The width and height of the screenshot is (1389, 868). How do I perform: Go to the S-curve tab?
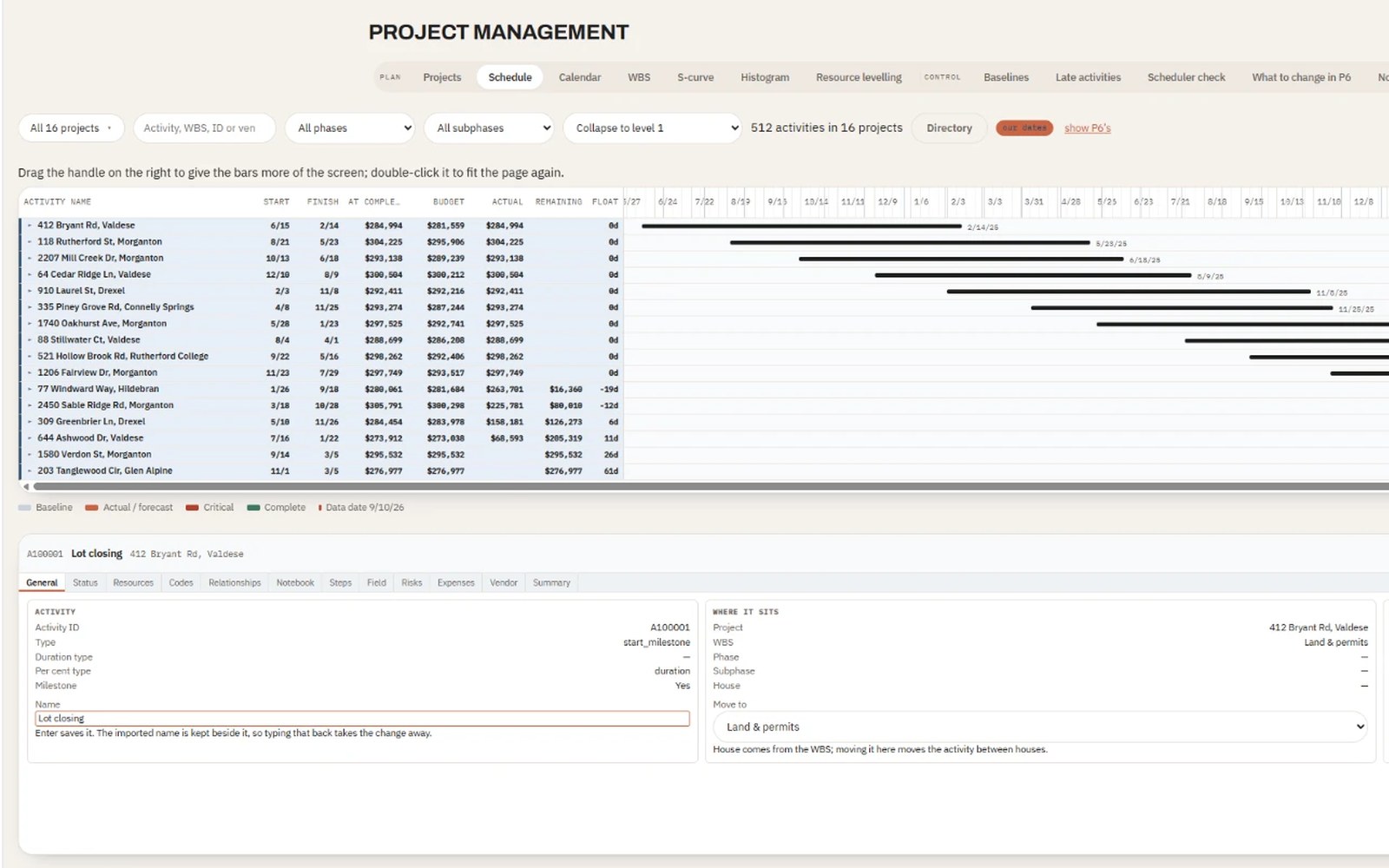tap(695, 77)
